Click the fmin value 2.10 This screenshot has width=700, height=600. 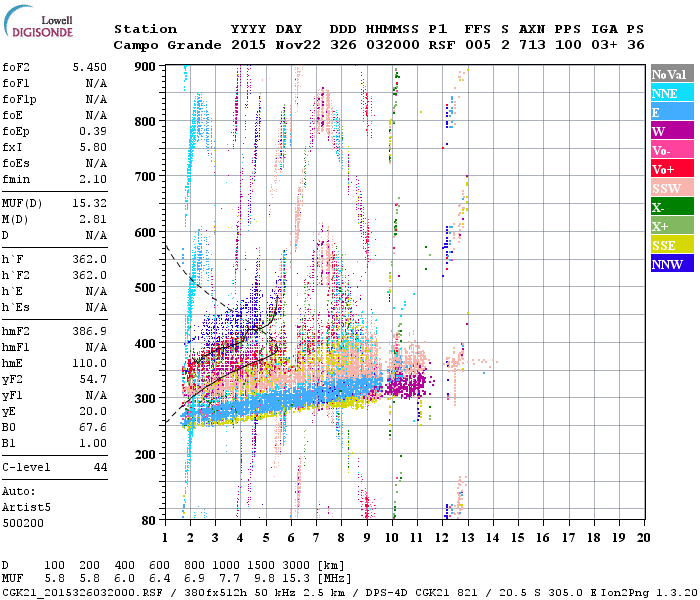pos(93,179)
